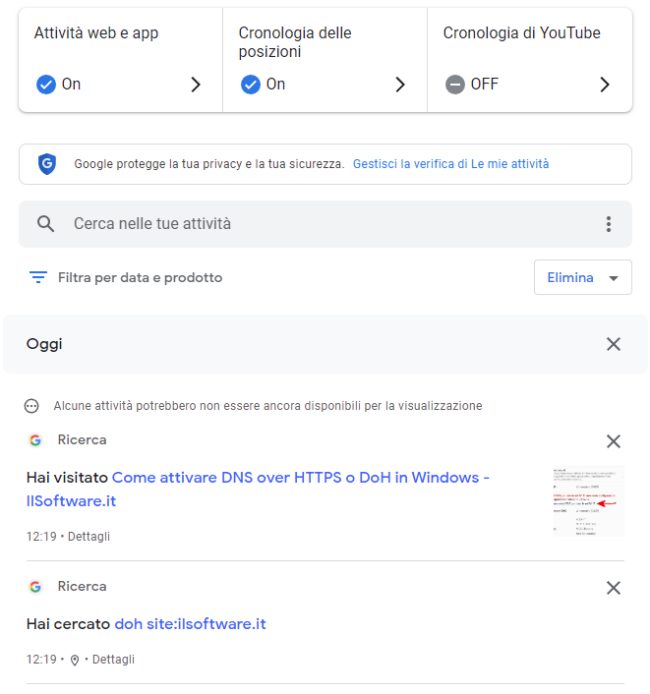This screenshot has width=650, height=694.
Task: Open Cronologia delle posizioni card
Action: point(325,60)
